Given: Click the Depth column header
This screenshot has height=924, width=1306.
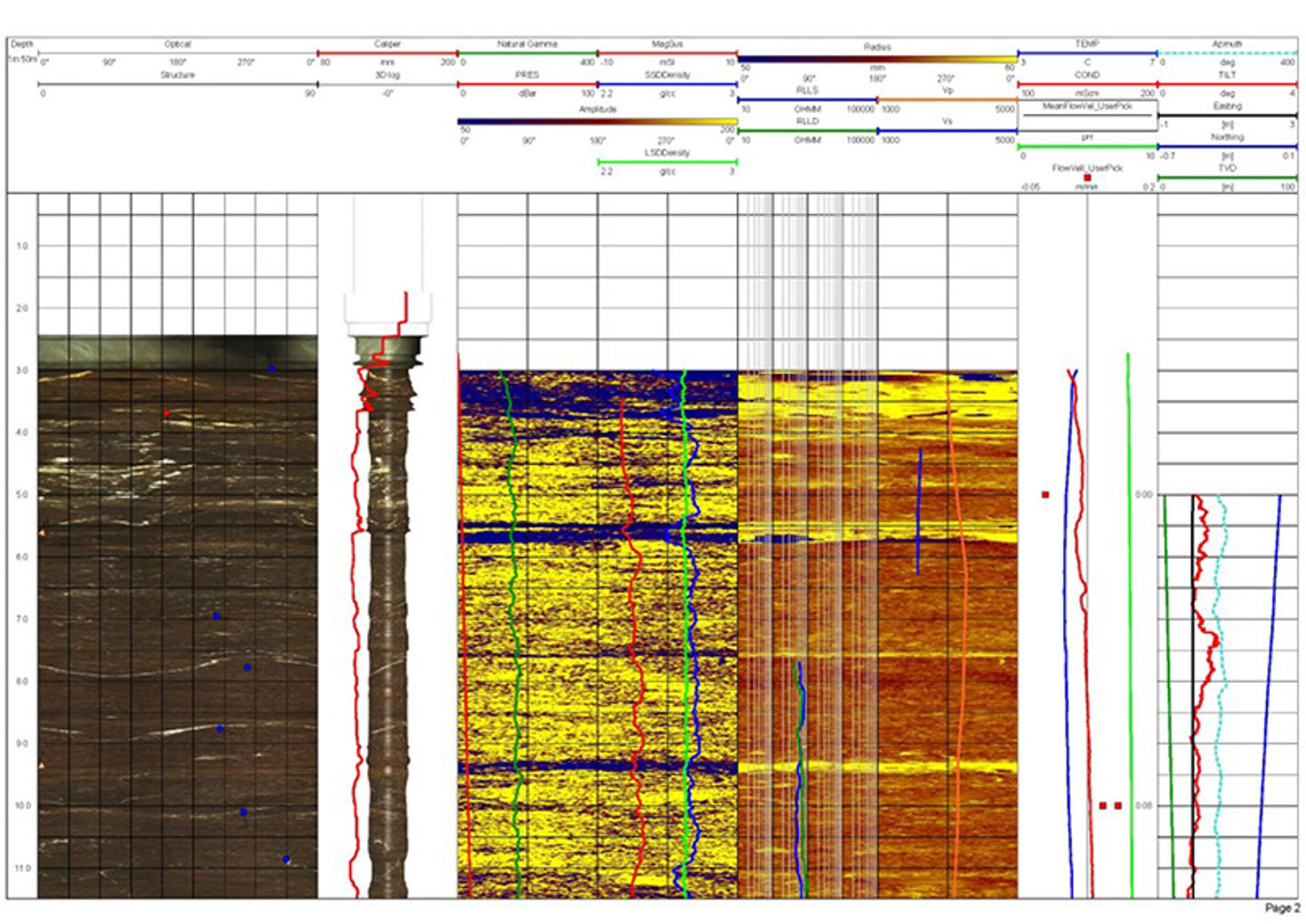Looking at the screenshot, I should pos(22,44).
